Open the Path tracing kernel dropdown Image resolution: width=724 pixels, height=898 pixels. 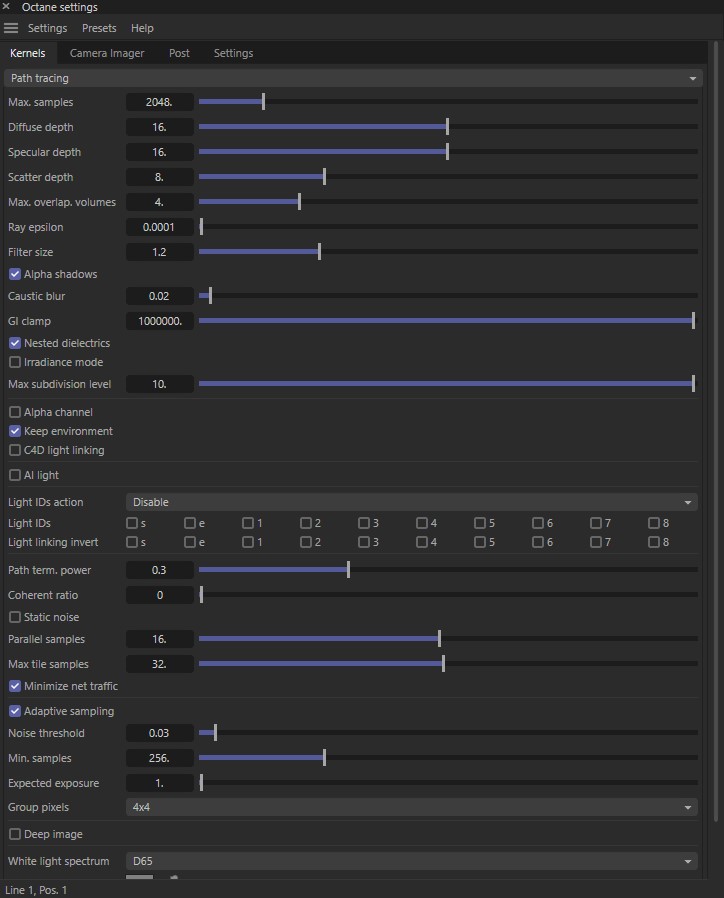click(353, 78)
